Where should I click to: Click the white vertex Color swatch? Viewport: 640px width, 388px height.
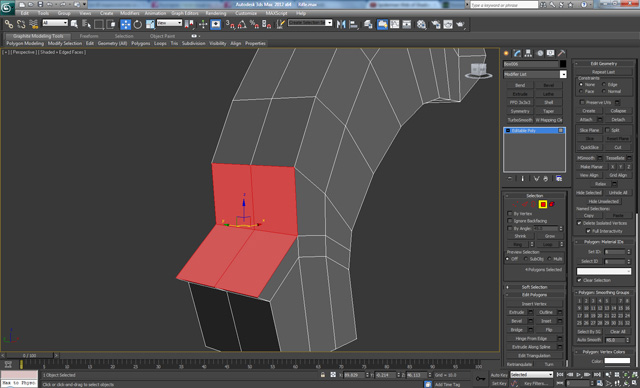tap(617, 361)
